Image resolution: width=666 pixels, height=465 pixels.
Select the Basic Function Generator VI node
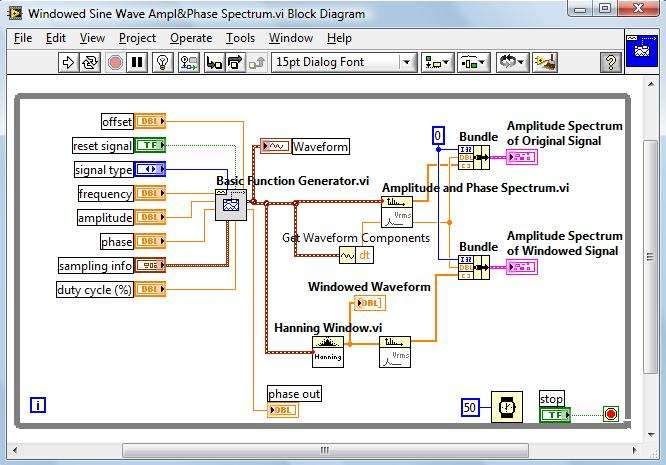[231, 205]
